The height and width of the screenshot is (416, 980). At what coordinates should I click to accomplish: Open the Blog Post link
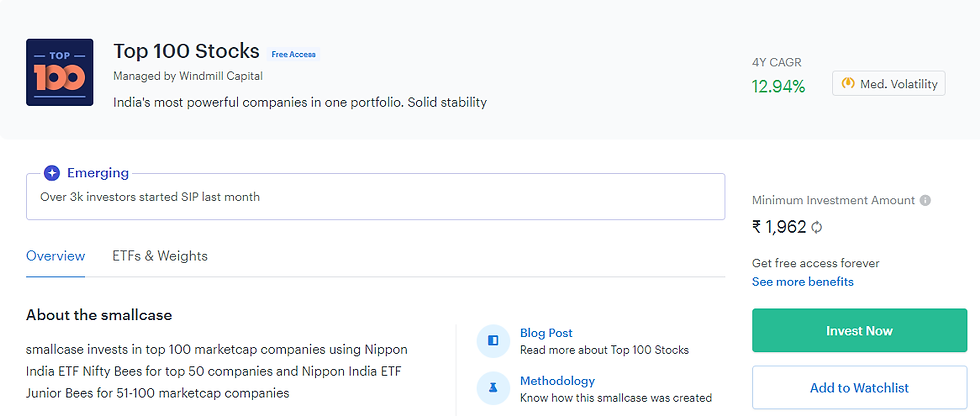click(x=546, y=333)
